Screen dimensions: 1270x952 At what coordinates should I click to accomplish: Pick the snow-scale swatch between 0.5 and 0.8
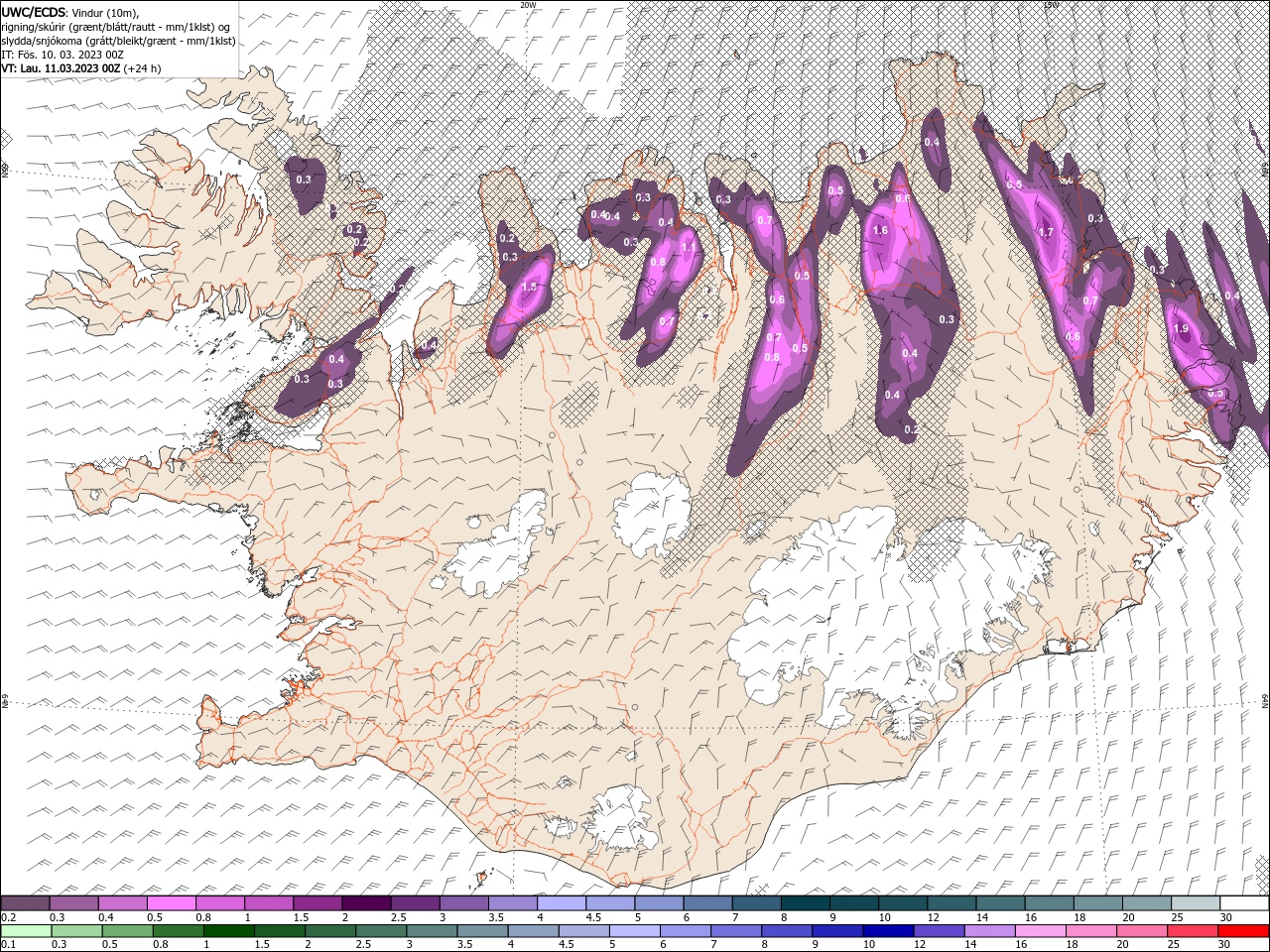tap(172, 903)
